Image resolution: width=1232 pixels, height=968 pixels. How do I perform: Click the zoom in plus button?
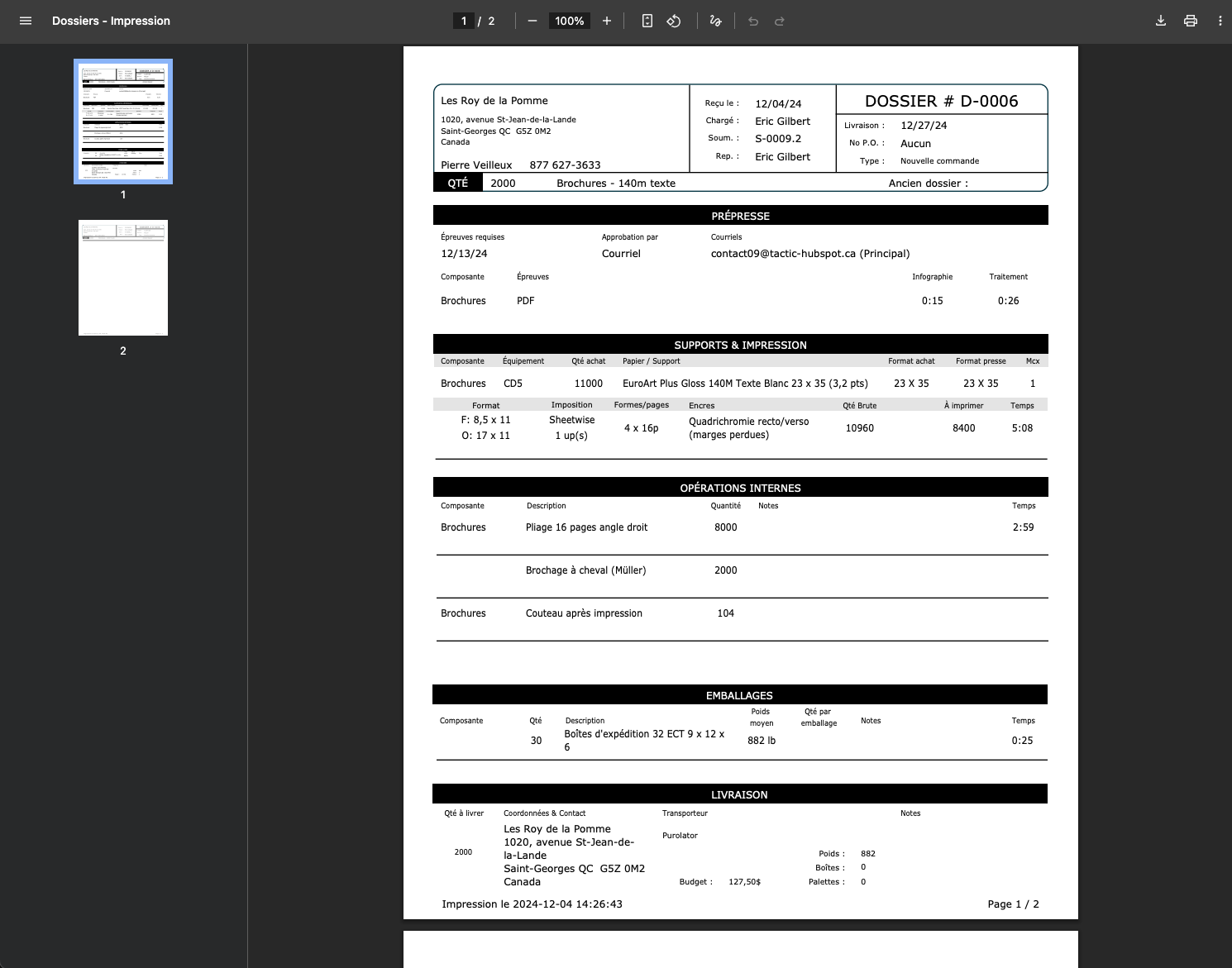(x=607, y=21)
